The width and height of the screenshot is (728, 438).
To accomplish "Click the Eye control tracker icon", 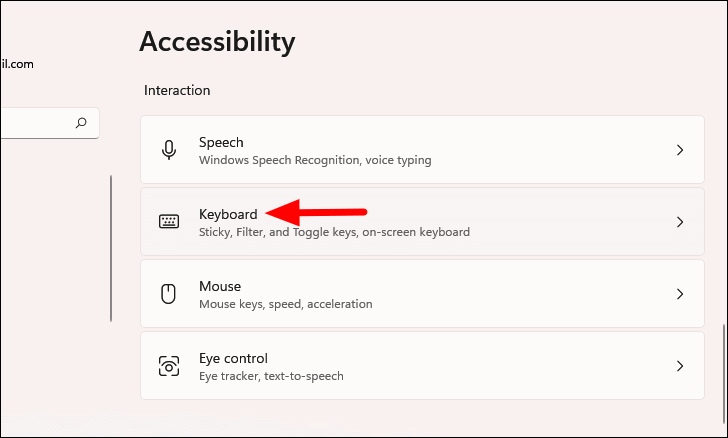I will (169, 366).
